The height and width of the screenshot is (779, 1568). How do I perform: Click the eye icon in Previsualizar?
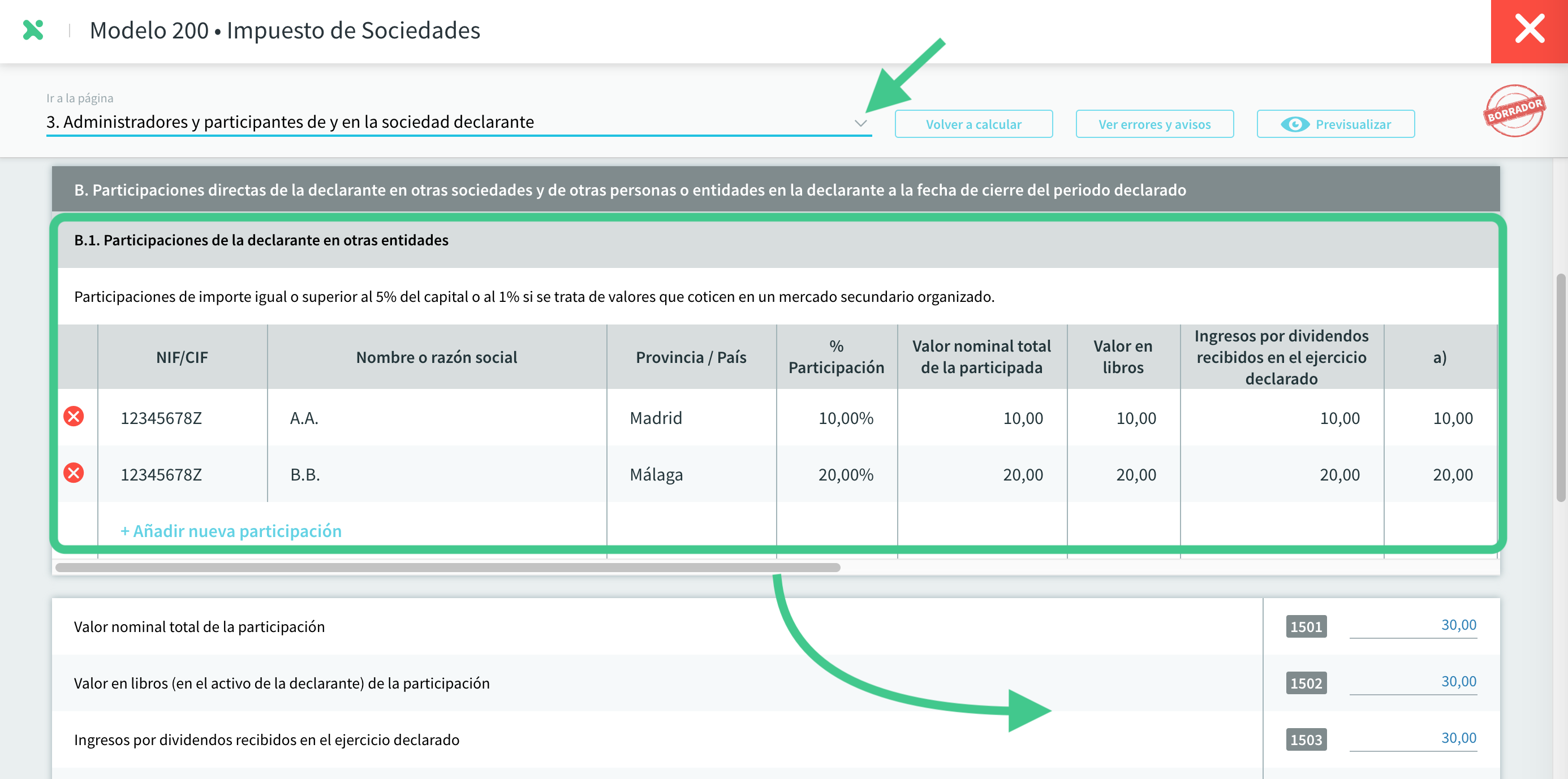[x=1294, y=124]
